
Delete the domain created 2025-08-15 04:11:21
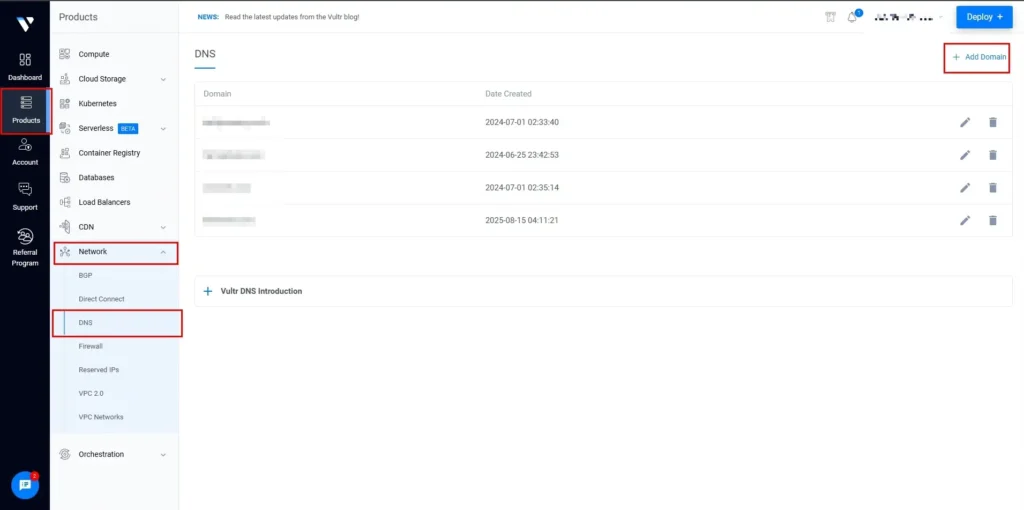pos(993,220)
